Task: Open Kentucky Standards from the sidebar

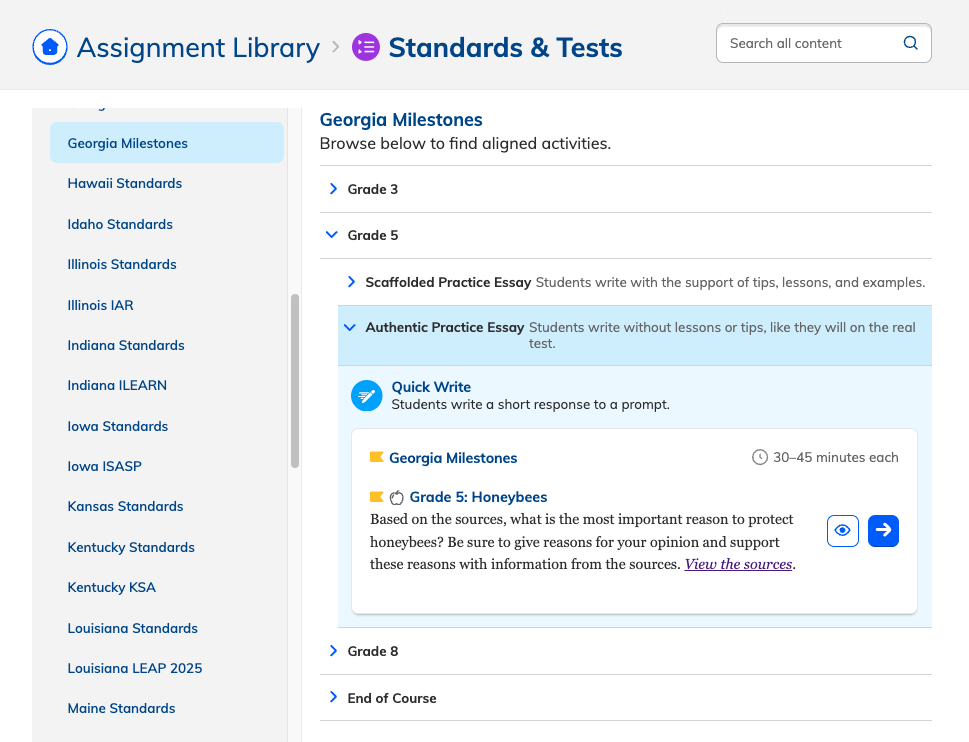Action: point(131,547)
